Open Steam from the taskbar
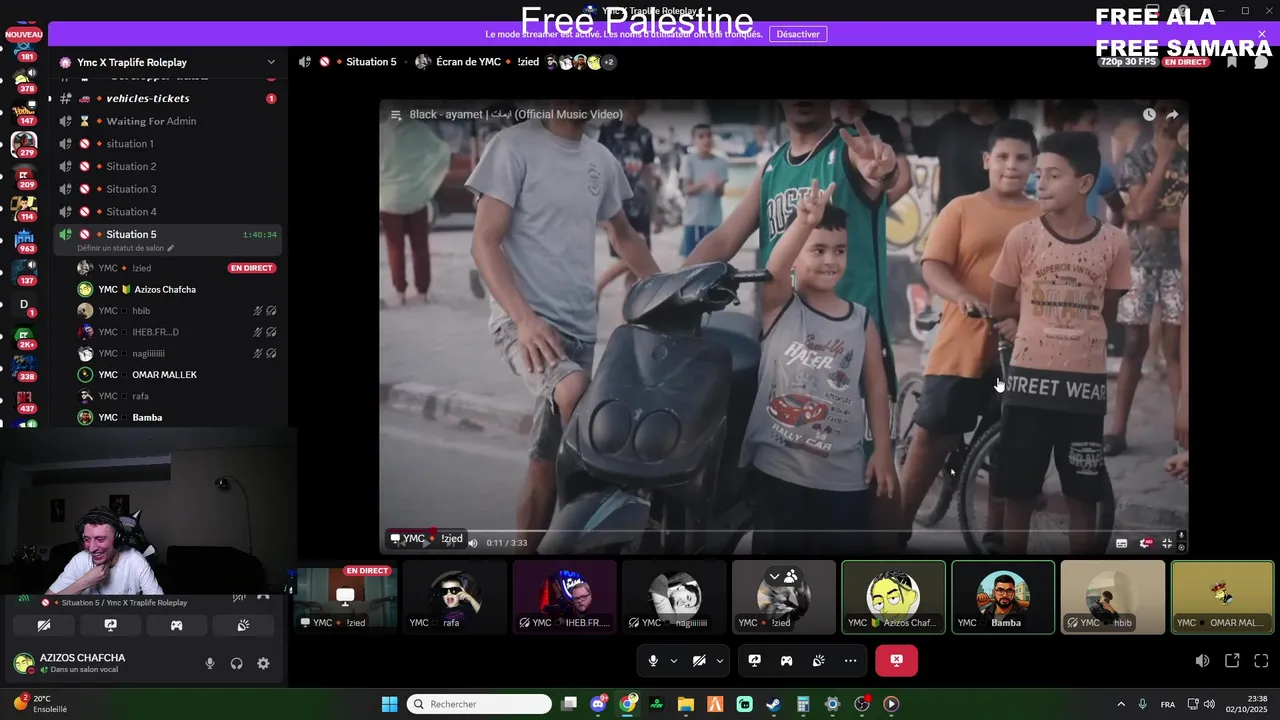The image size is (1280, 720). pyautogui.click(x=774, y=704)
